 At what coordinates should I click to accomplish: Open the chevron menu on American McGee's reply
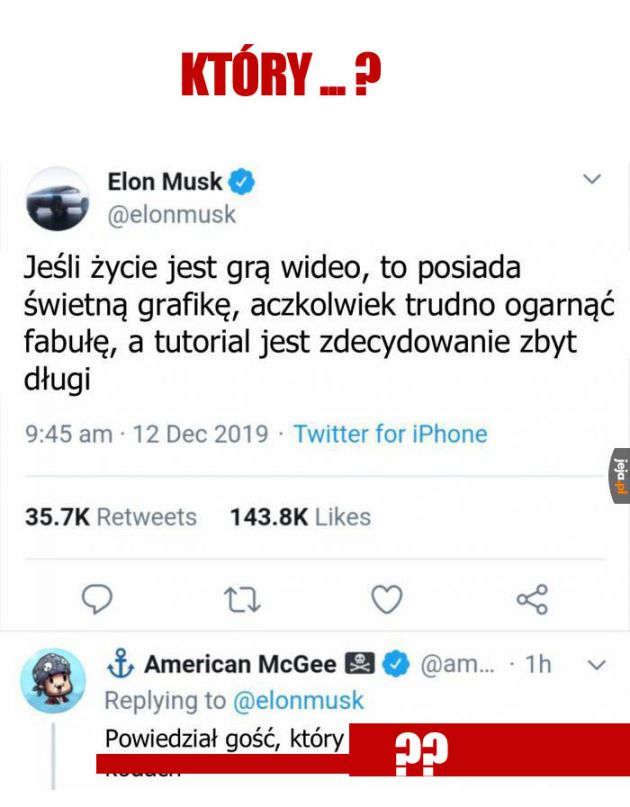[x=596, y=664]
